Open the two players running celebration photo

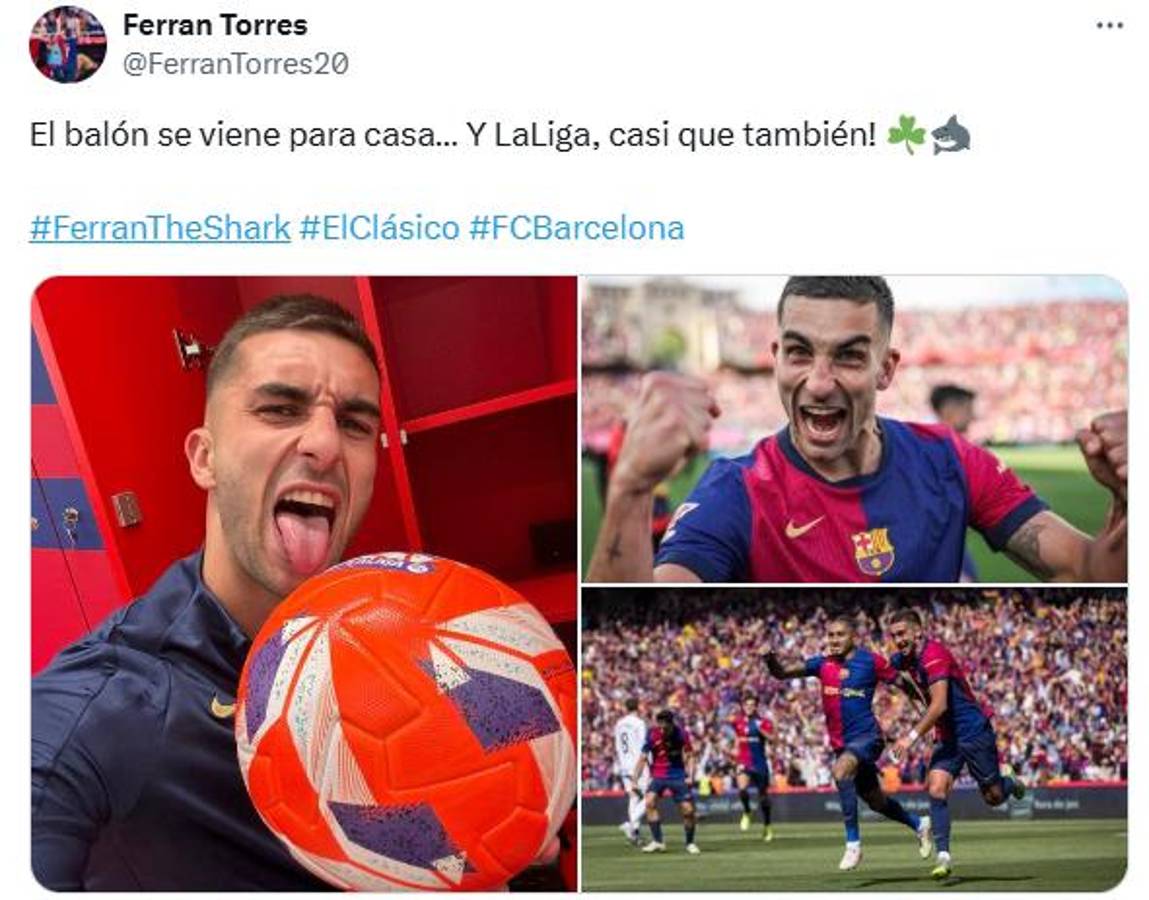pos(854,739)
